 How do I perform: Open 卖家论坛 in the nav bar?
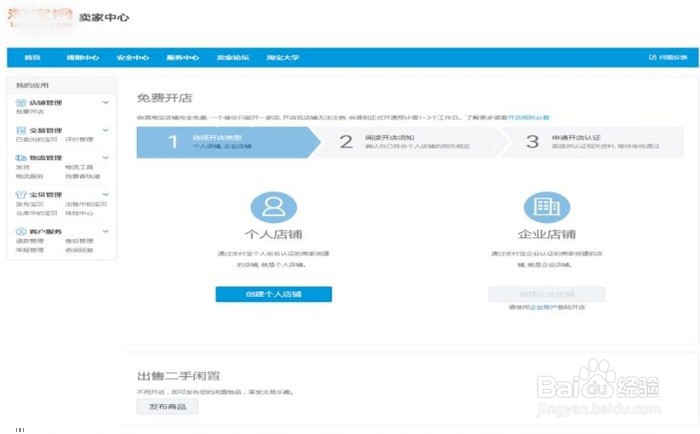click(233, 58)
